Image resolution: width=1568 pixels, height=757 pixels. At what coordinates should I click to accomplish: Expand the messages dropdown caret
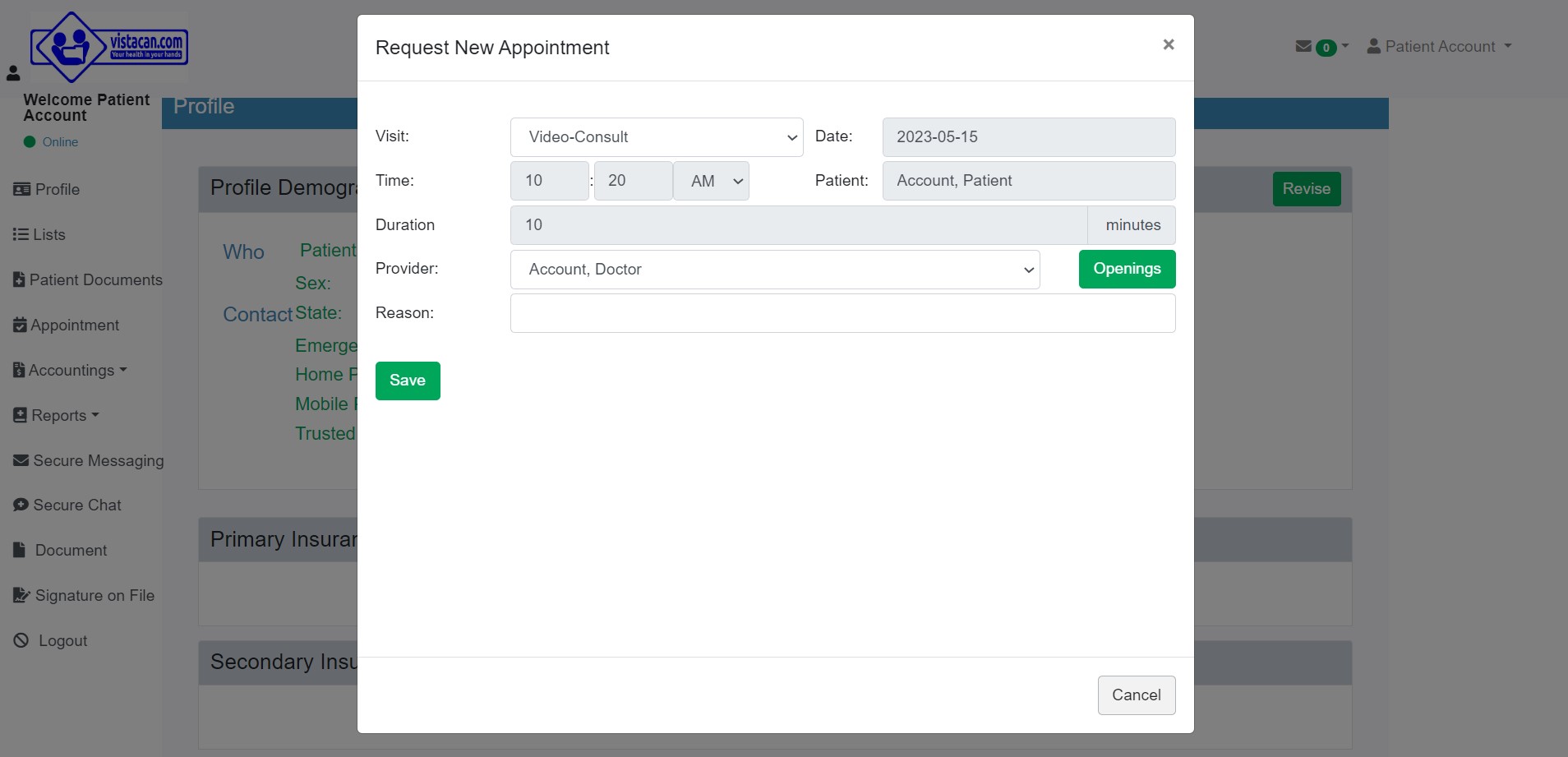click(1345, 46)
